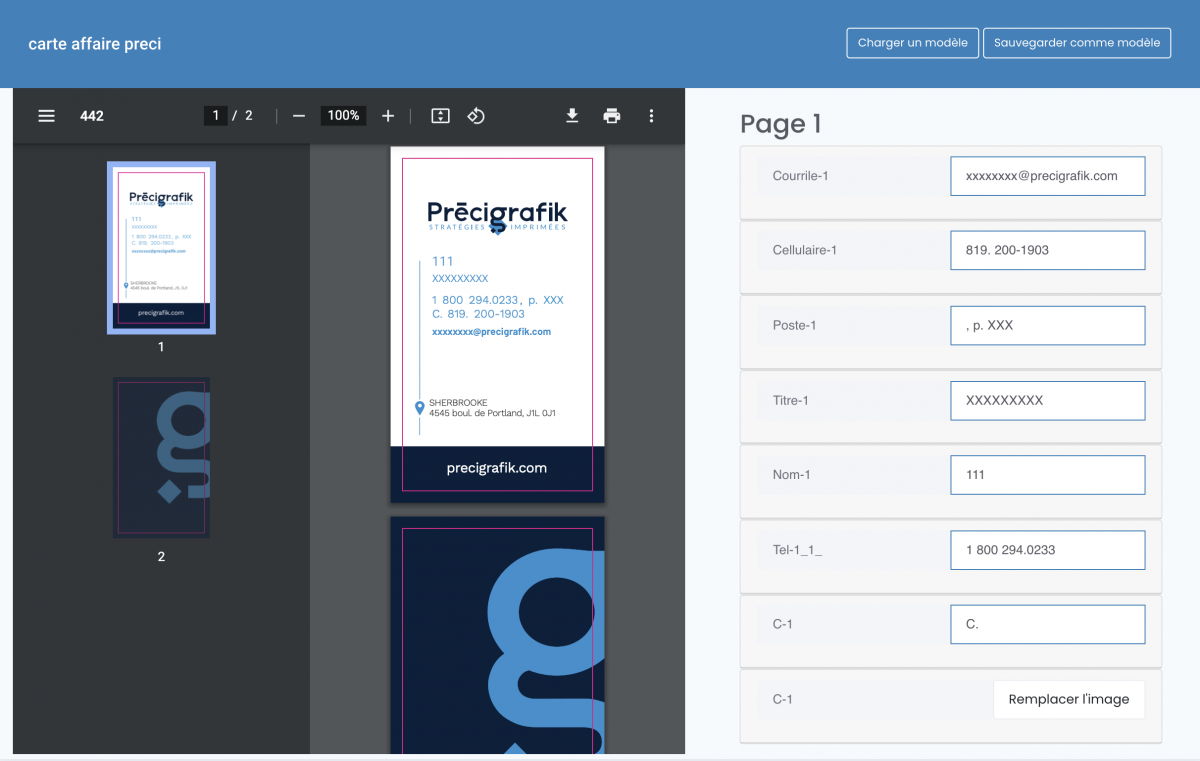Click the Poste-1 label
The image size is (1200, 761).
[x=795, y=325]
